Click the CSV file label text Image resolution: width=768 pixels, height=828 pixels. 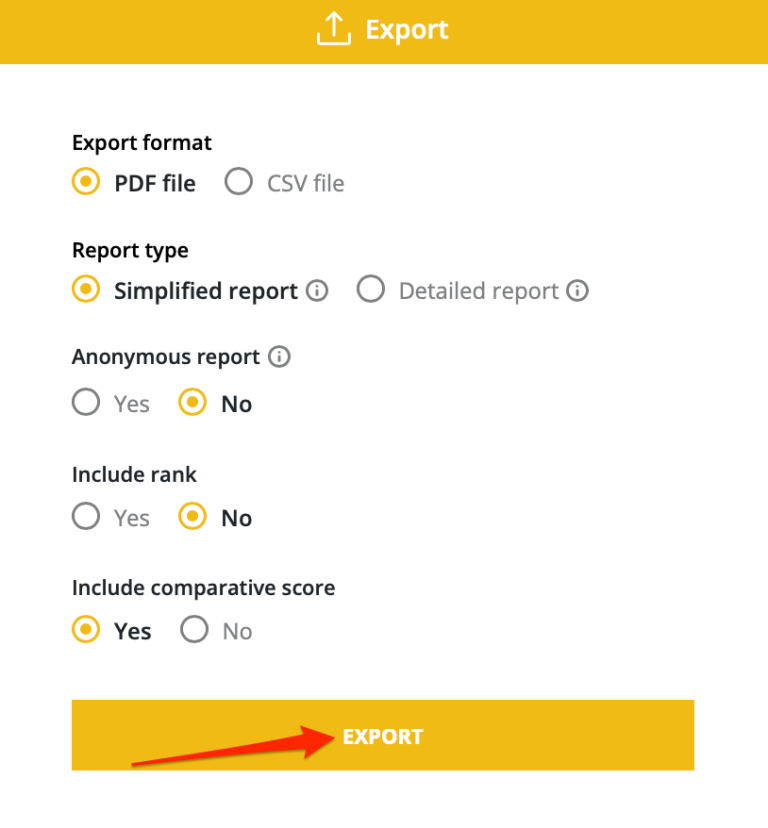click(x=305, y=184)
